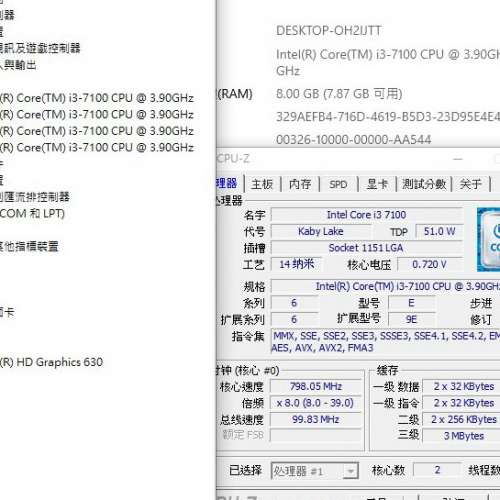Click the Intel Core processor logo in CPU-Z
The height and width of the screenshot is (500, 500).
[x=489, y=239]
